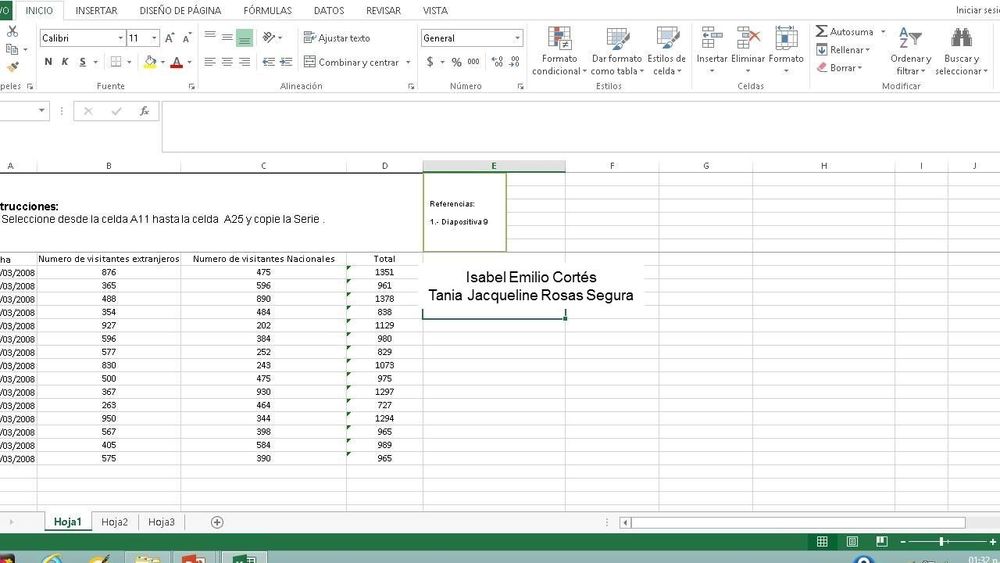Click the Formato condicional icon
This screenshot has height=563, width=1000.
pyautogui.click(x=559, y=39)
